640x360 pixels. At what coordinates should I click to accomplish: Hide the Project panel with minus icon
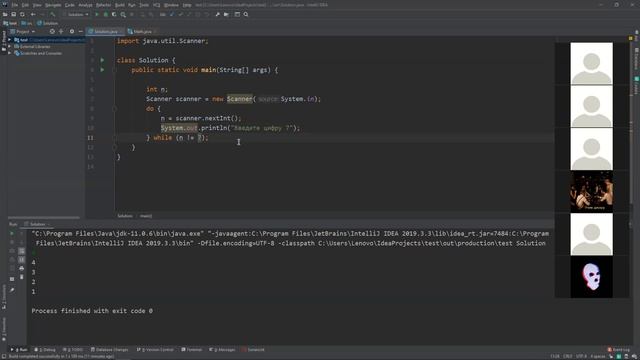80,31
